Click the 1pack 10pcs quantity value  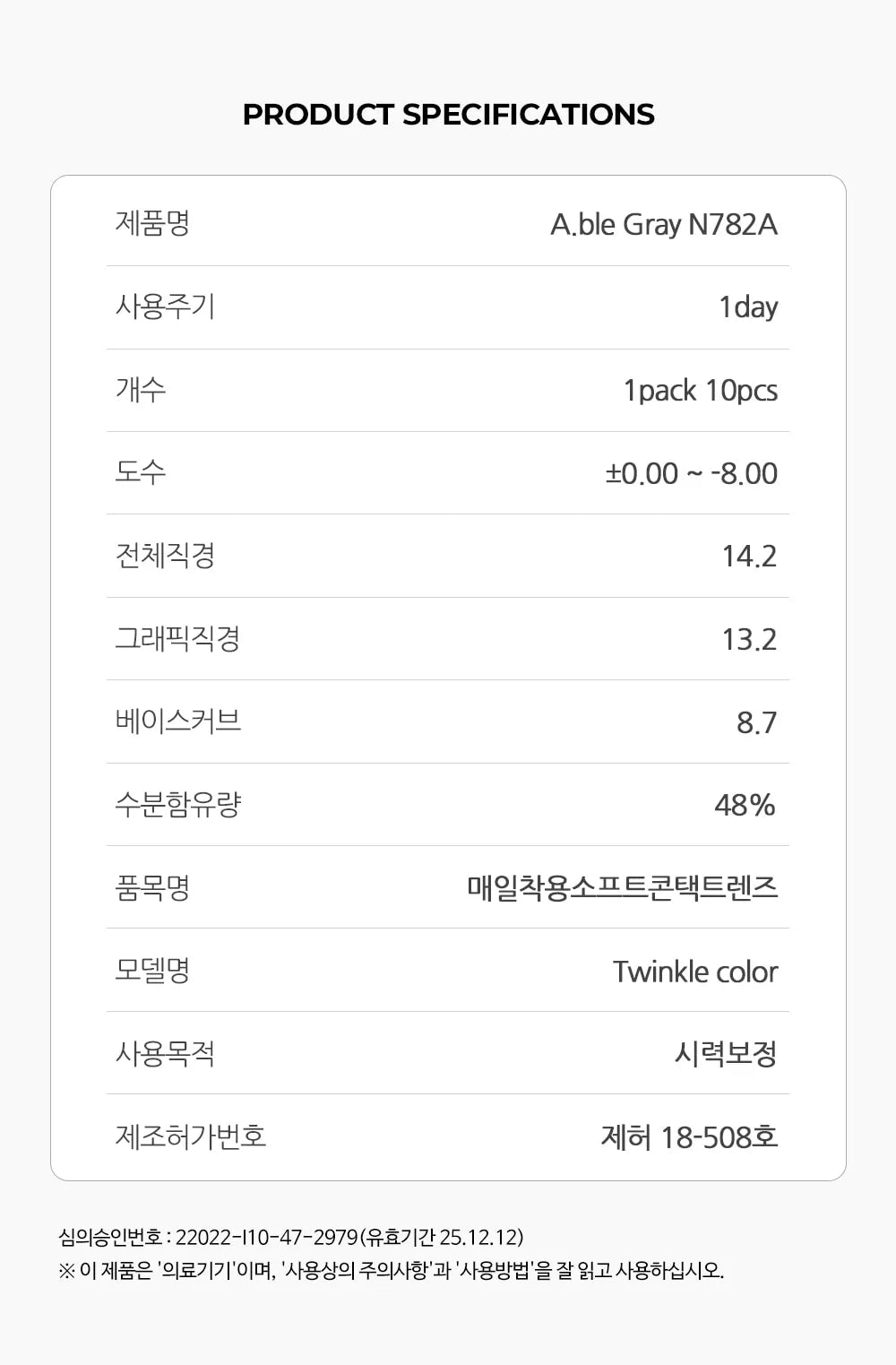pyautogui.click(x=700, y=391)
